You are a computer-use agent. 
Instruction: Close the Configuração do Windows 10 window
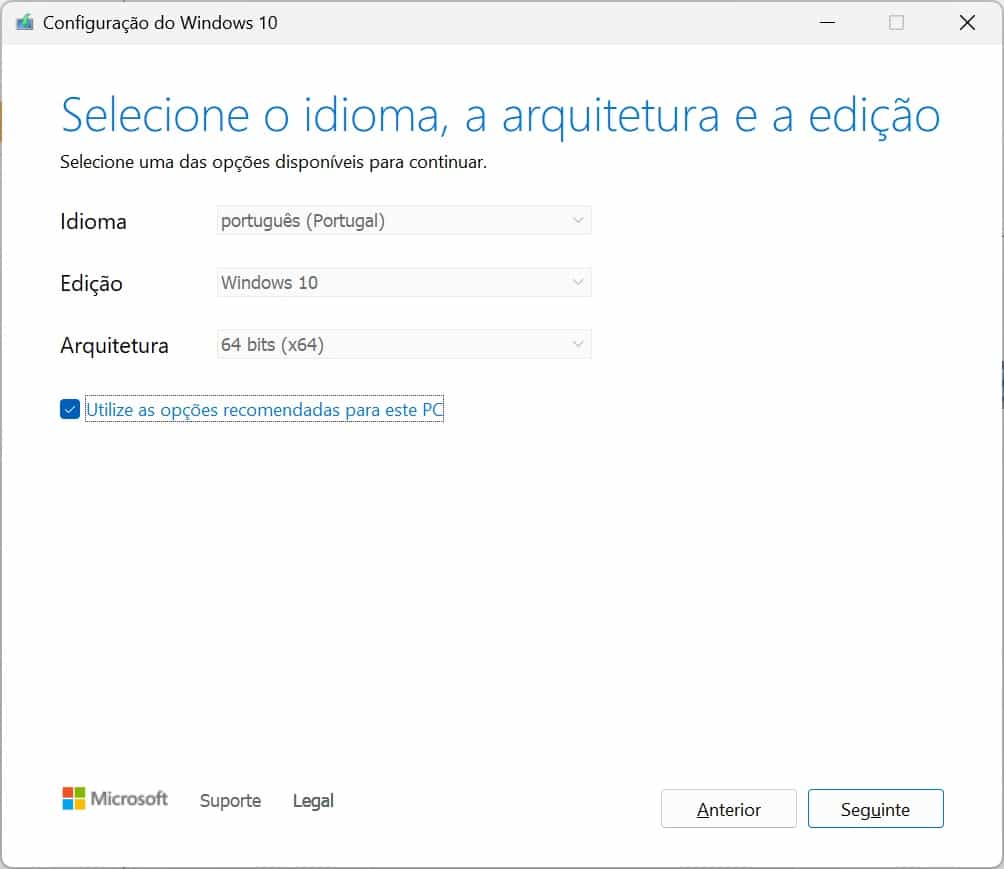pos(967,22)
